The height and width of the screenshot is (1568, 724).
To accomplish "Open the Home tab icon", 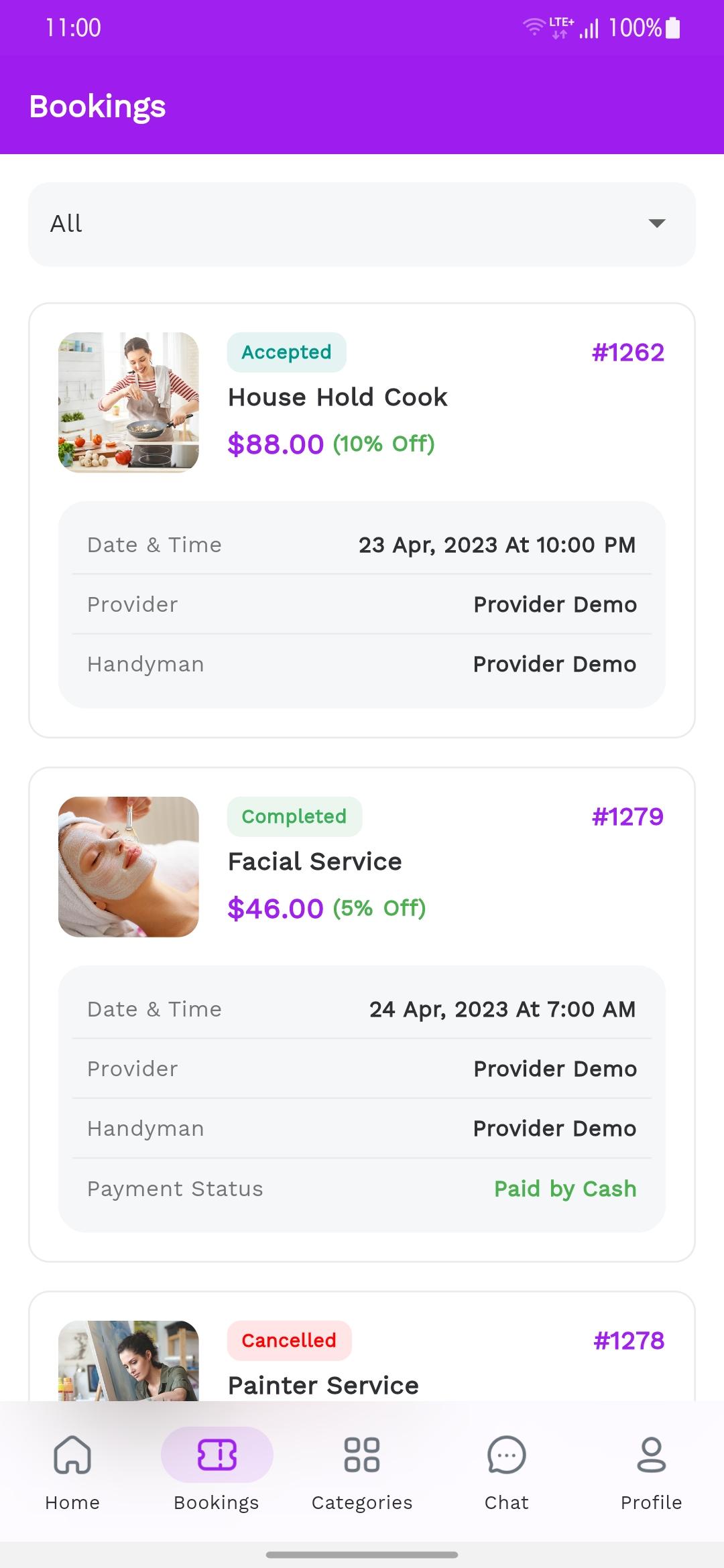I will (72, 1455).
